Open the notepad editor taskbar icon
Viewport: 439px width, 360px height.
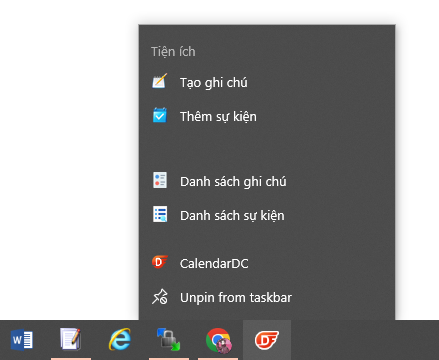[x=70, y=339]
